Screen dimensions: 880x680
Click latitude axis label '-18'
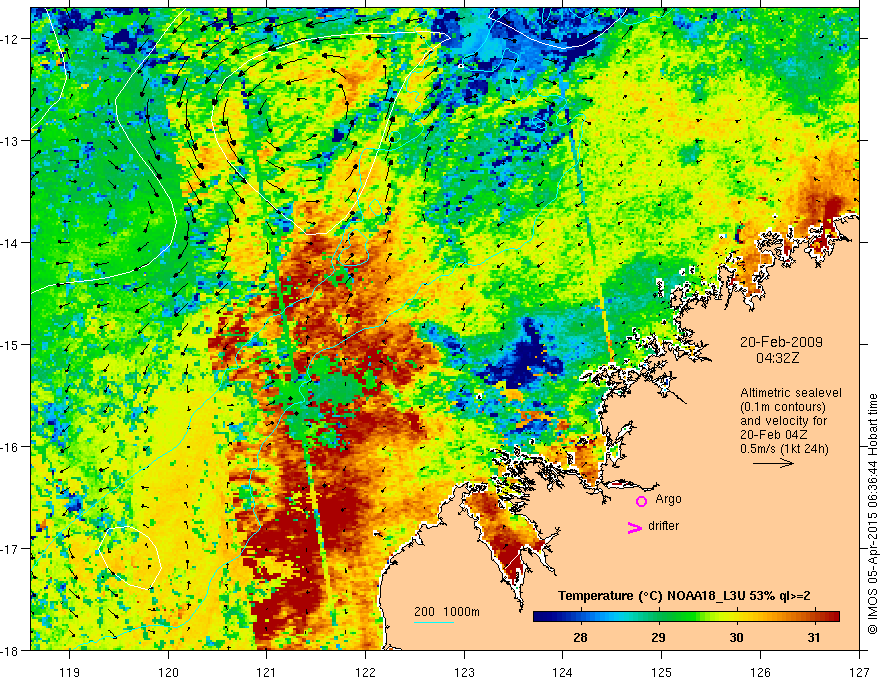pyautogui.click(x=10, y=650)
